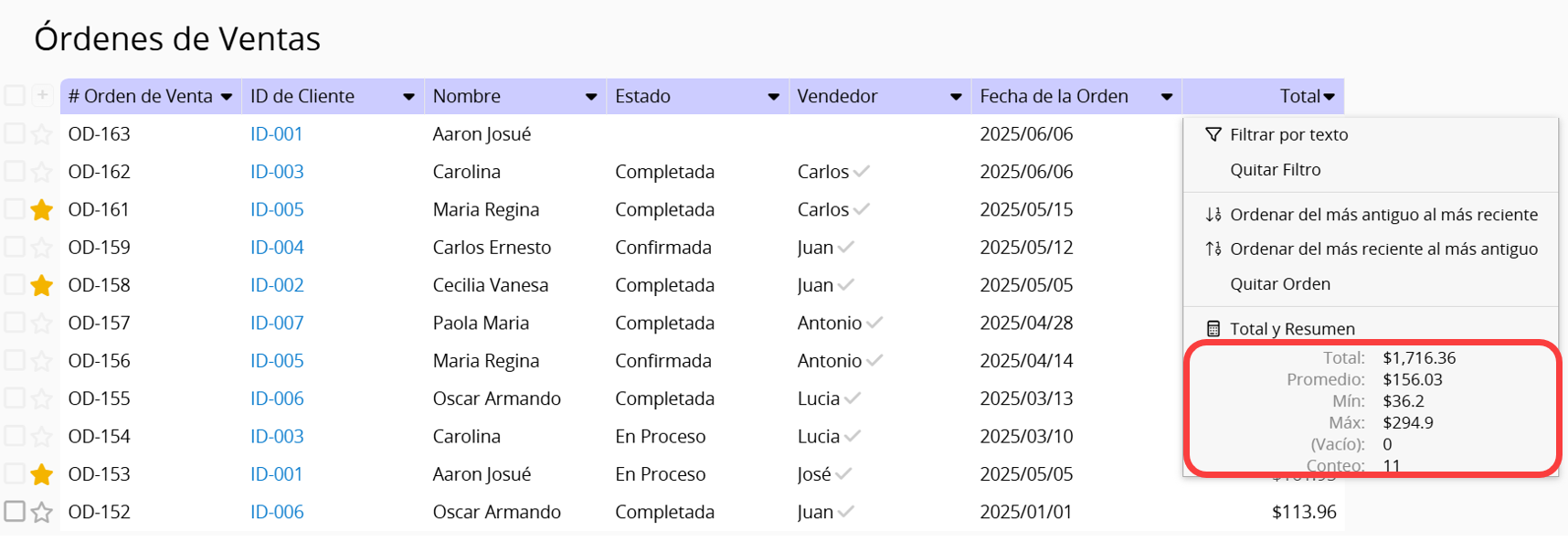Select Quitar Orden in the menu

[x=1280, y=284]
